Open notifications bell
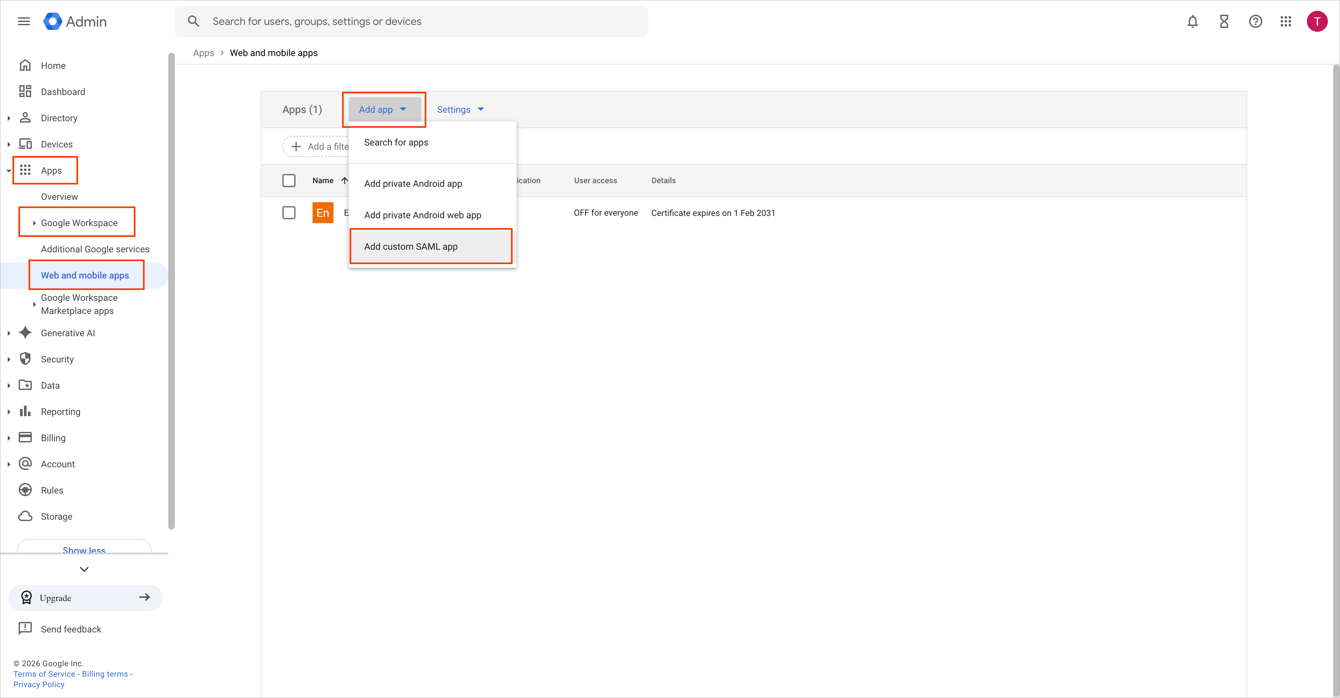This screenshot has width=1340, height=698. 1193,21
